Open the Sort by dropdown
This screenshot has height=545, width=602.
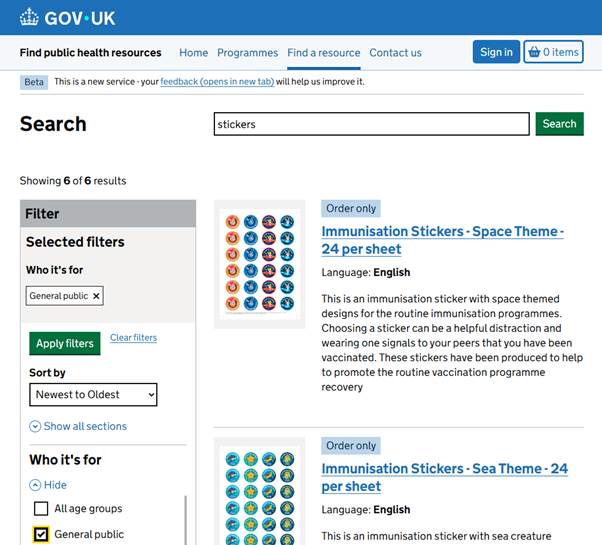click(93, 395)
